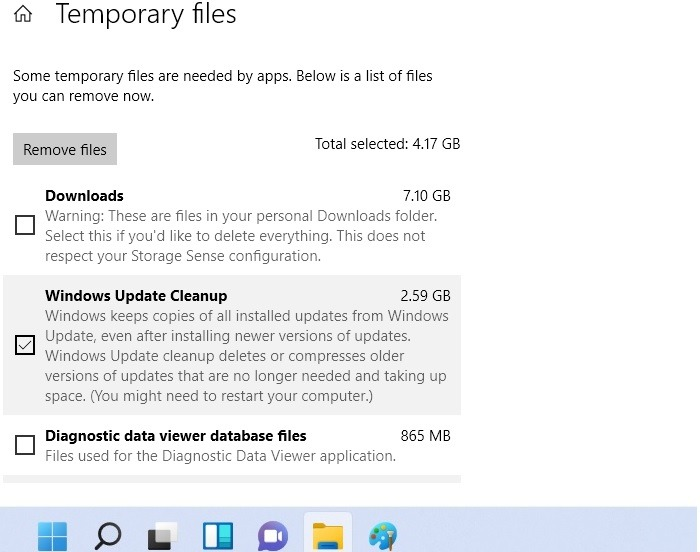Open the Windows Start menu
This screenshot has height=552, width=700.
point(53,535)
